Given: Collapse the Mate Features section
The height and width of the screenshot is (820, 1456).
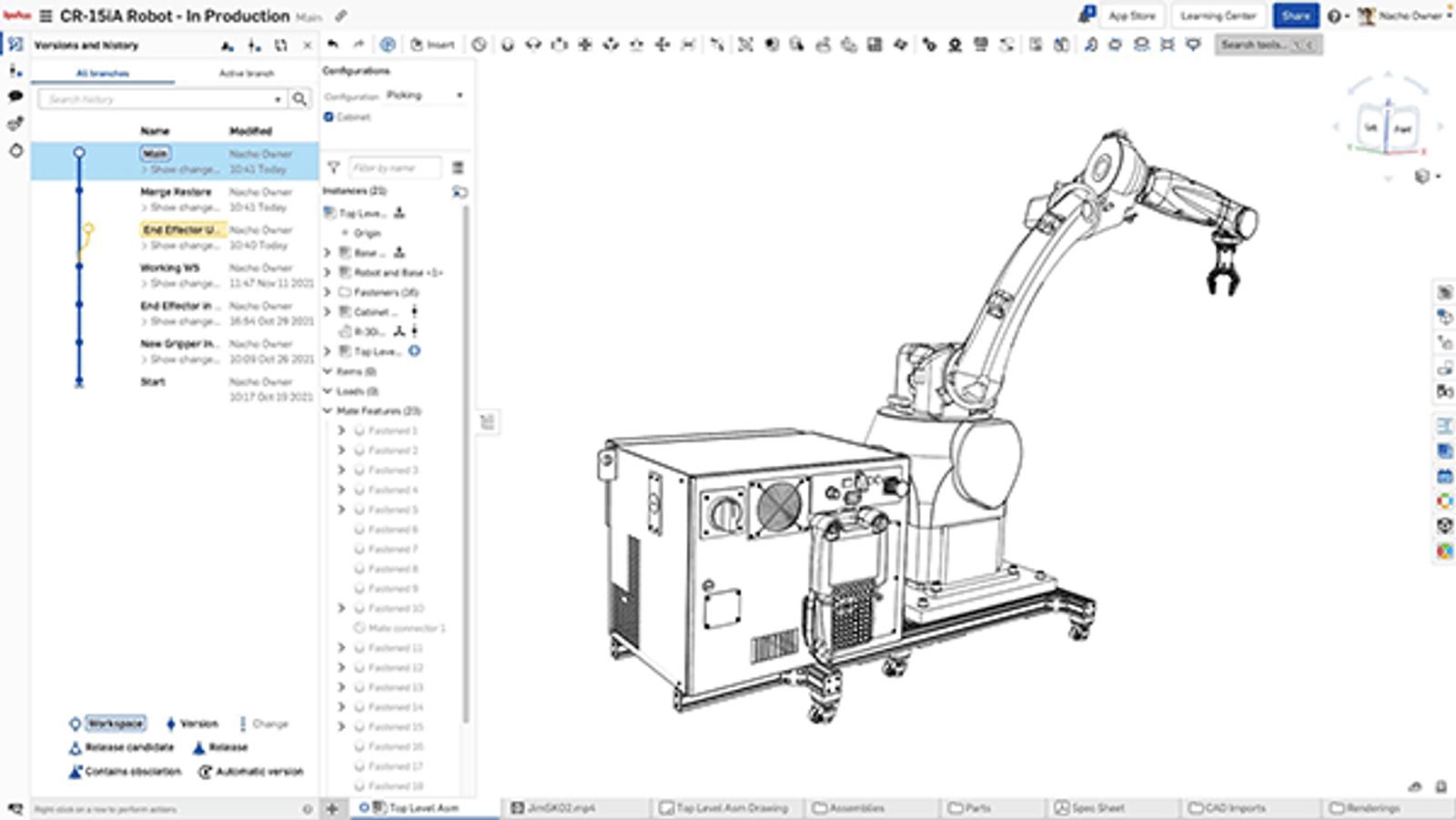Looking at the screenshot, I should point(328,410).
